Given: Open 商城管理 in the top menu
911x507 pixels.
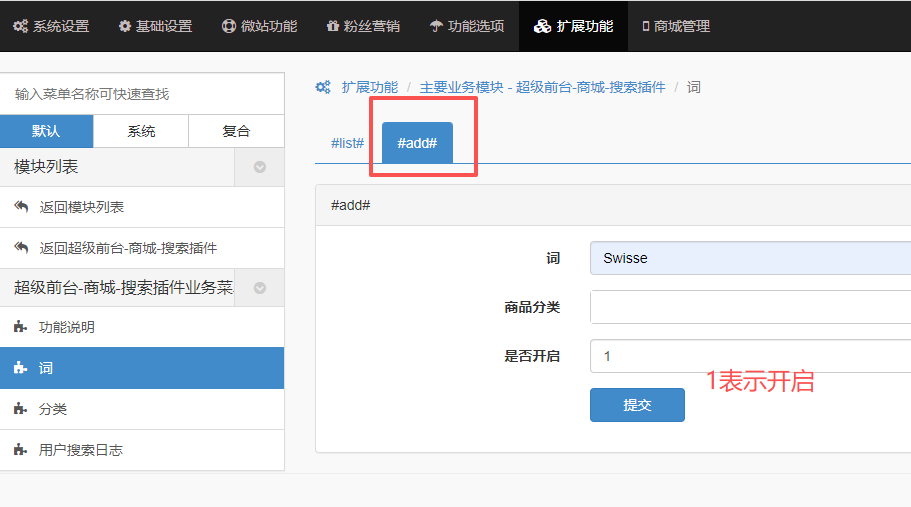Looking at the screenshot, I should 676,26.
